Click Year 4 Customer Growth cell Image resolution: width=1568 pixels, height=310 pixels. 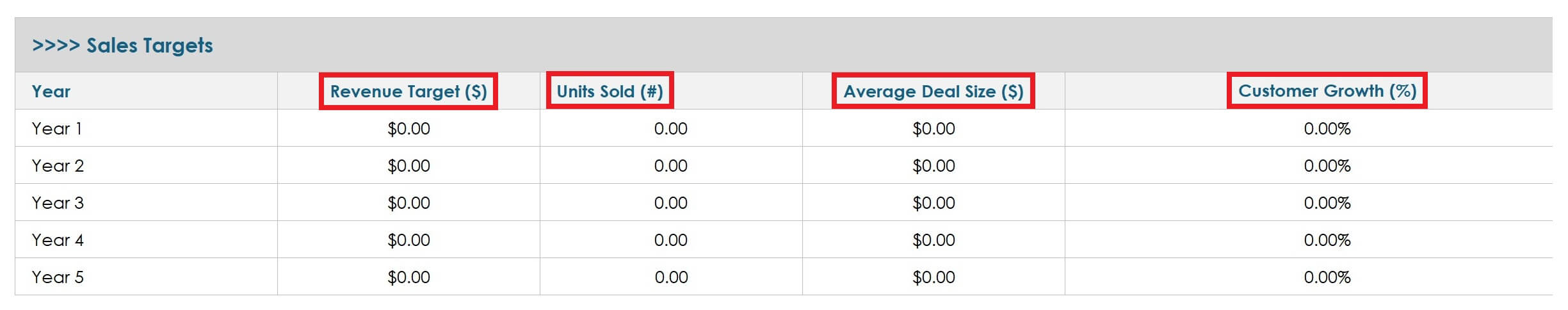click(1327, 240)
